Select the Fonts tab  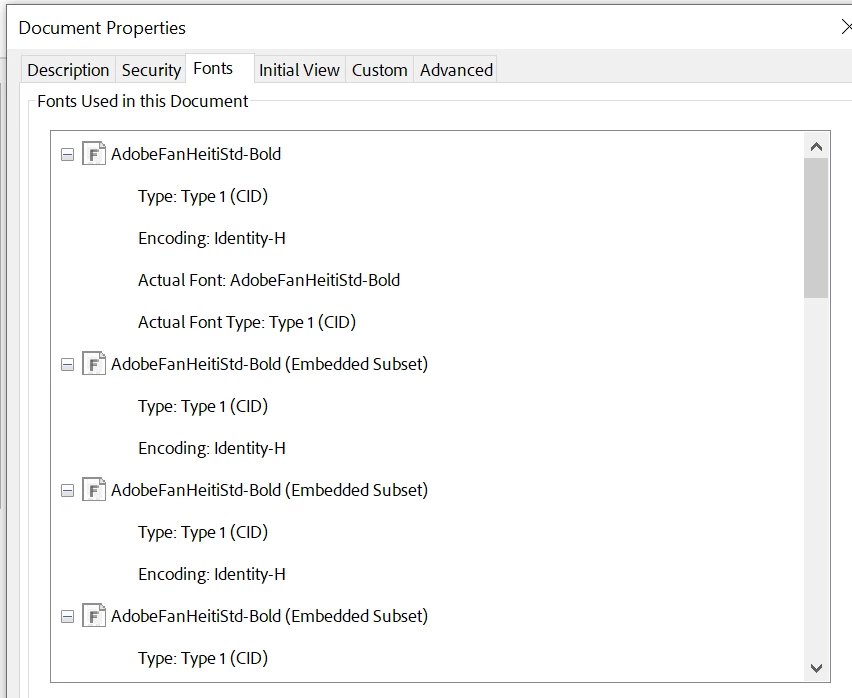220,68
